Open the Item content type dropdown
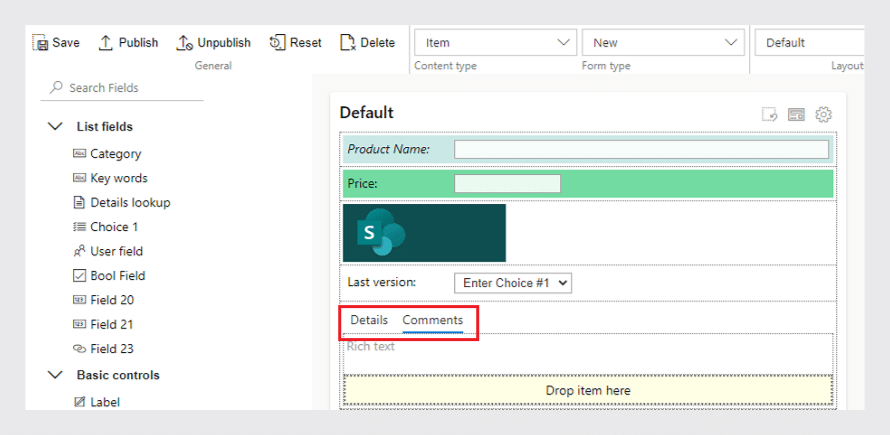890x435 pixels. click(496, 43)
